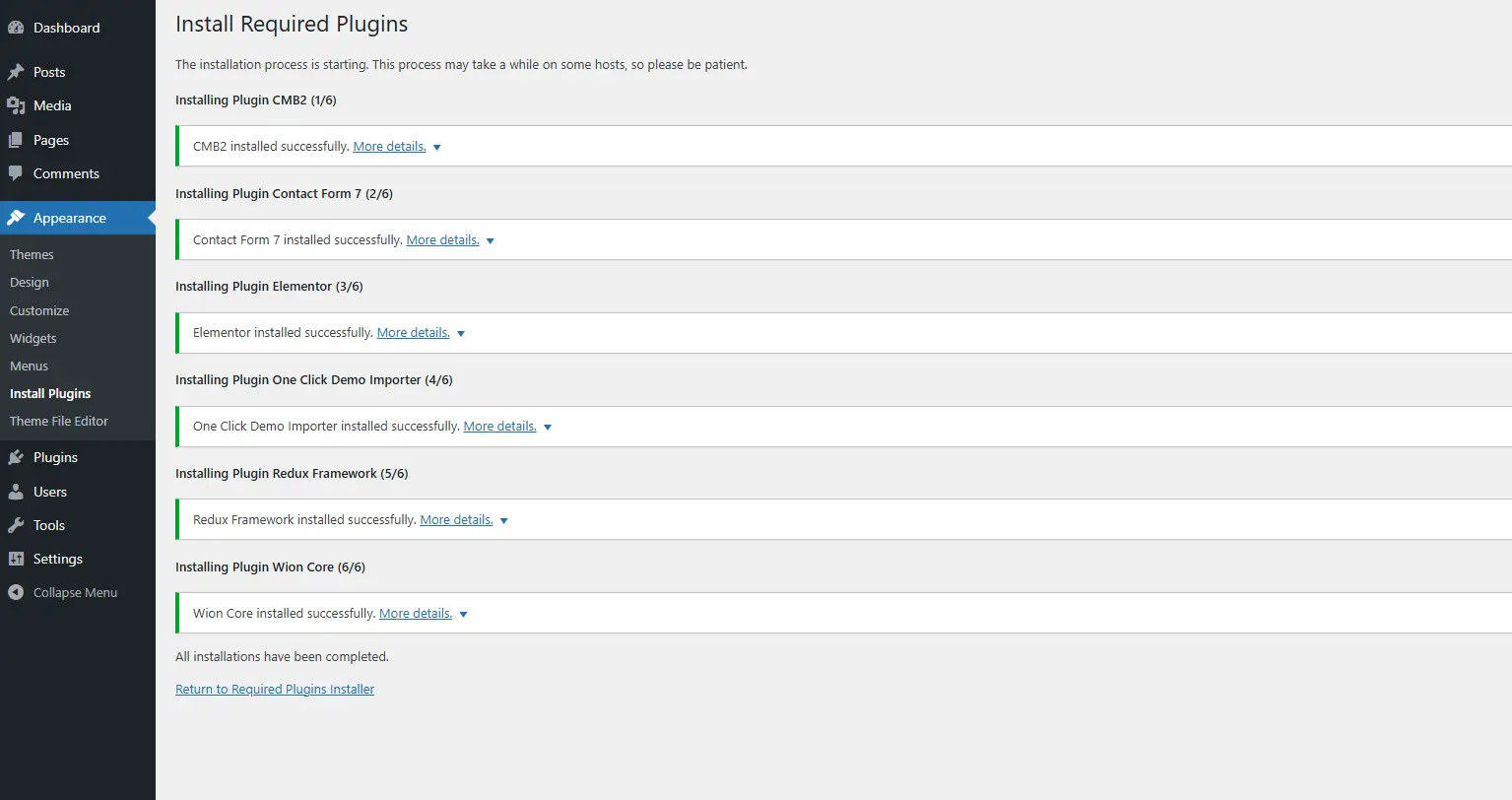Viewport: 1512px width, 800px height.
Task: Click the Media icon in sidebar
Action: point(16,105)
